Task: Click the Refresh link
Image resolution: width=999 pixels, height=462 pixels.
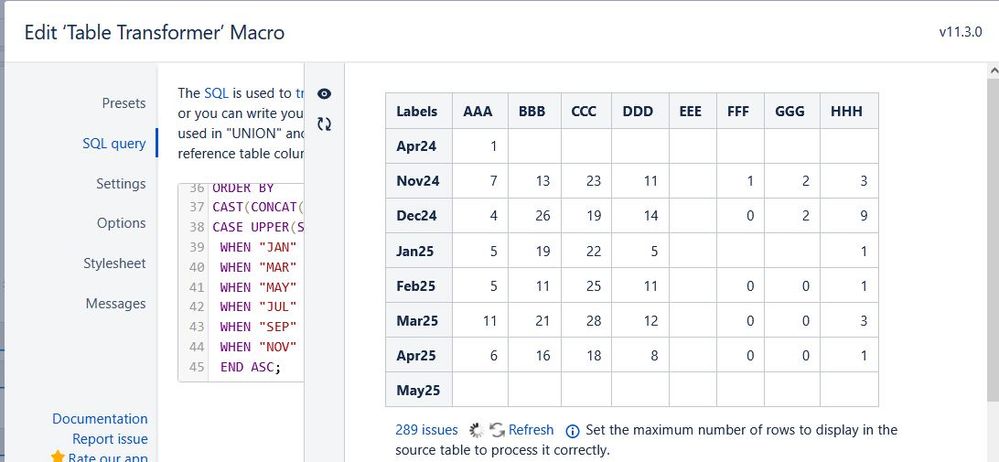Action: click(x=531, y=430)
